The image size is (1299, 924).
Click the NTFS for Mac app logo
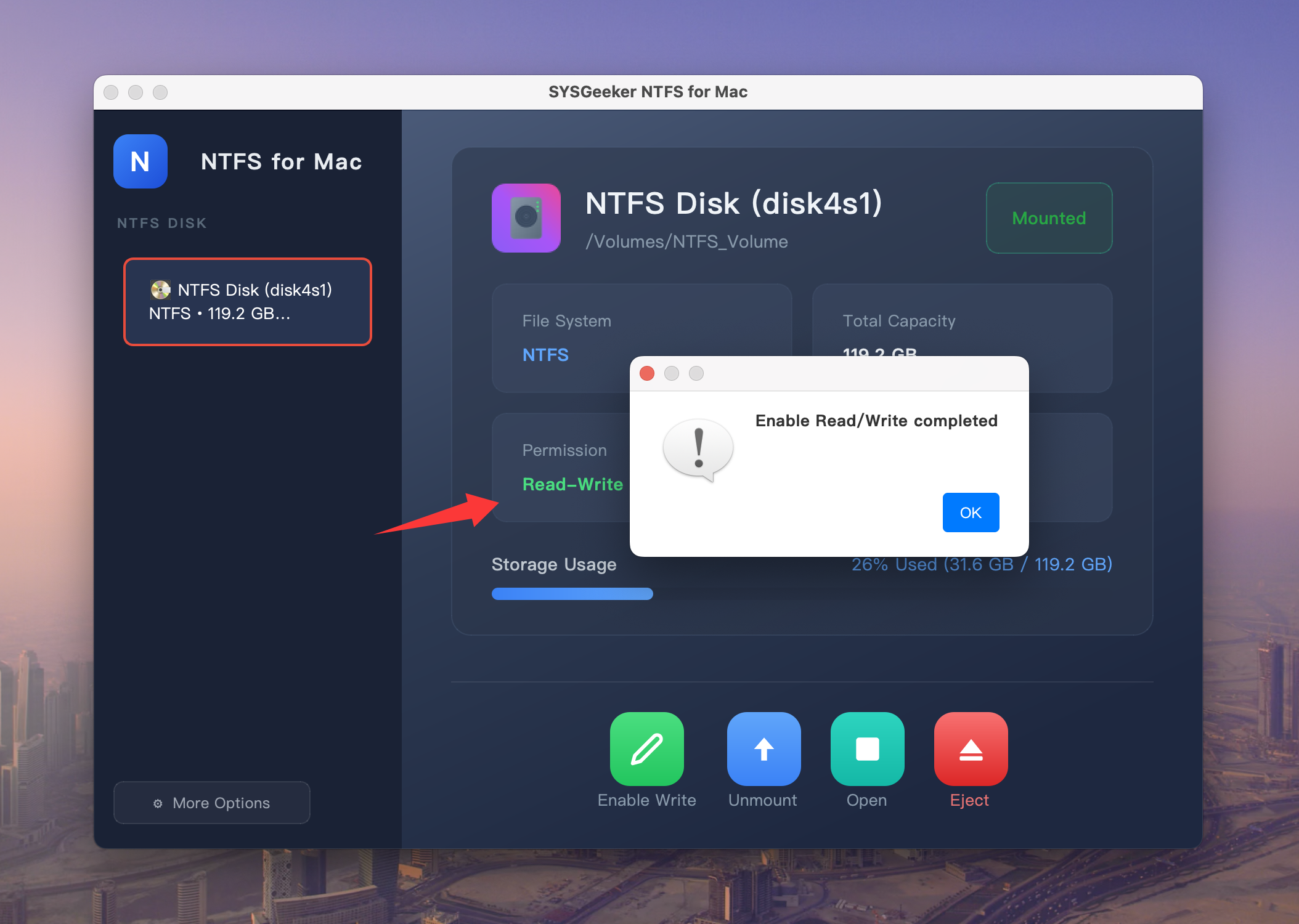(140, 161)
